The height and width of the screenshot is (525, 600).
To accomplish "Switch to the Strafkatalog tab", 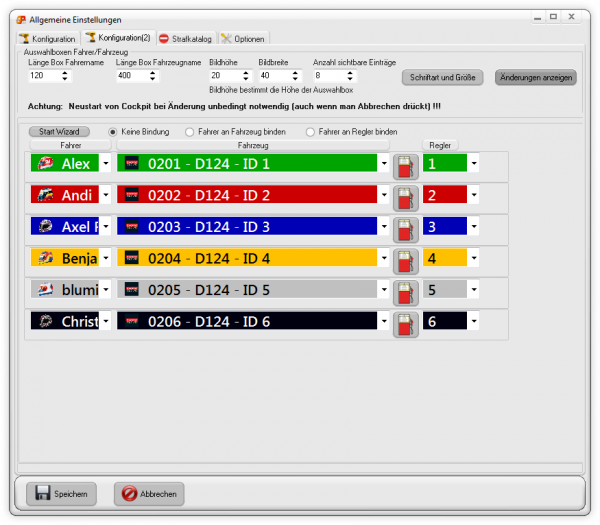I will (185, 38).
